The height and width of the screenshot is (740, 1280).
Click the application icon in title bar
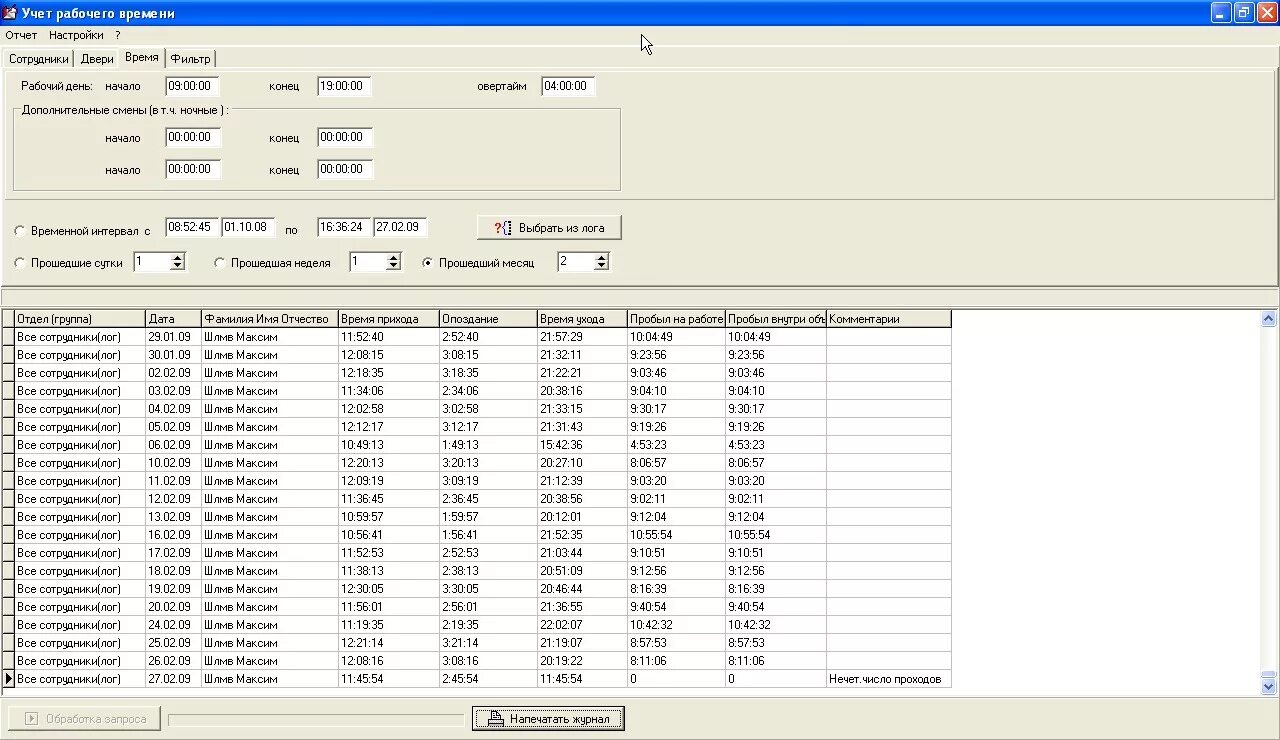point(11,13)
